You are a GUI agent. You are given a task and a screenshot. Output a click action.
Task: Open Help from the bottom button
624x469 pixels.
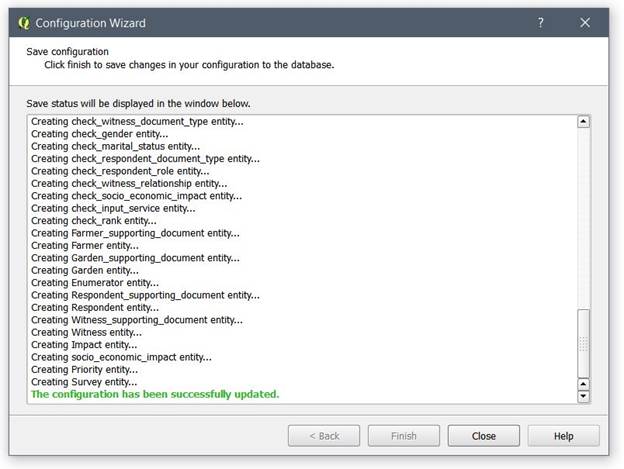point(564,436)
